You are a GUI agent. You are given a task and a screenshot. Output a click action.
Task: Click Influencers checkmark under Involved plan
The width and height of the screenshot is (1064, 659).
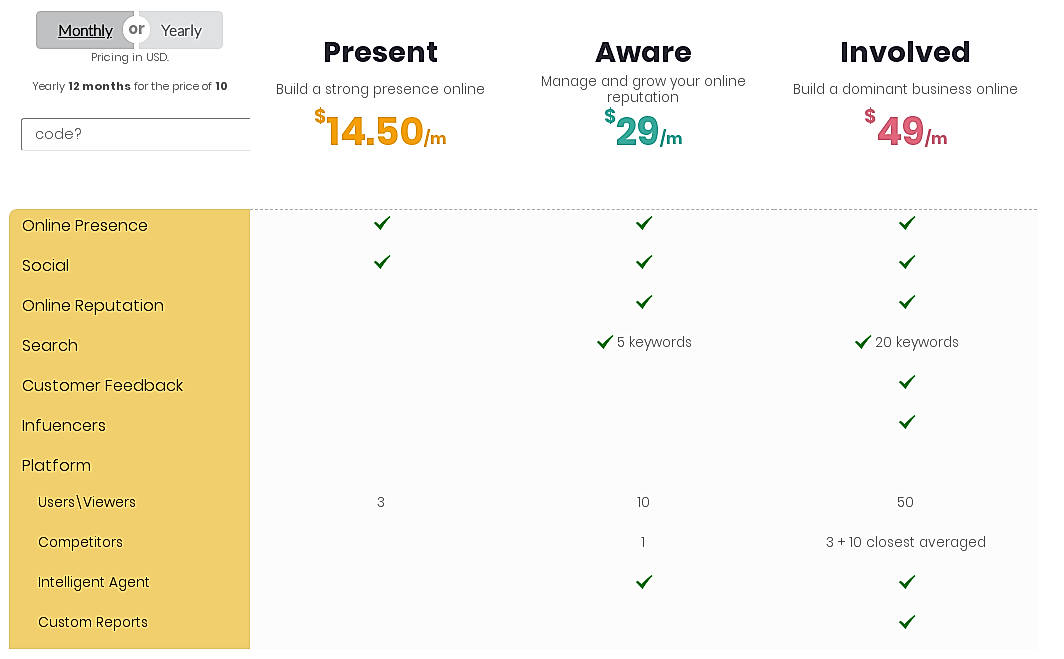click(x=907, y=422)
